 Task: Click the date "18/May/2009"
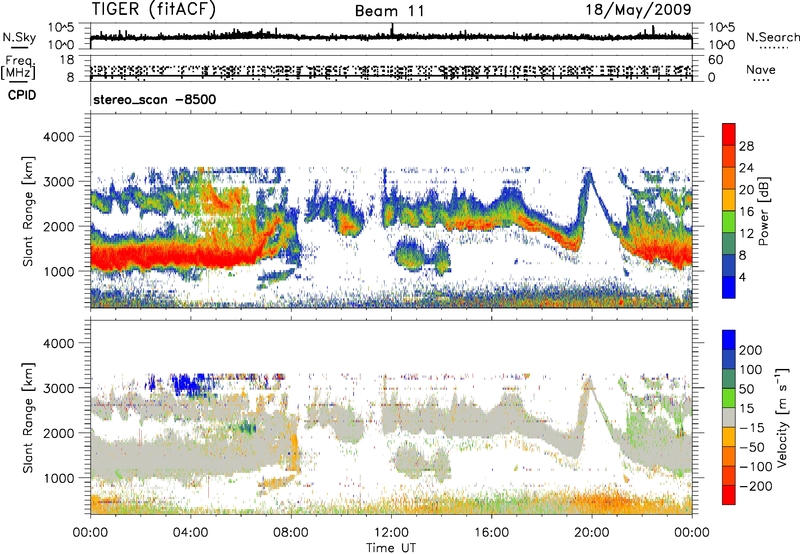point(639,9)
